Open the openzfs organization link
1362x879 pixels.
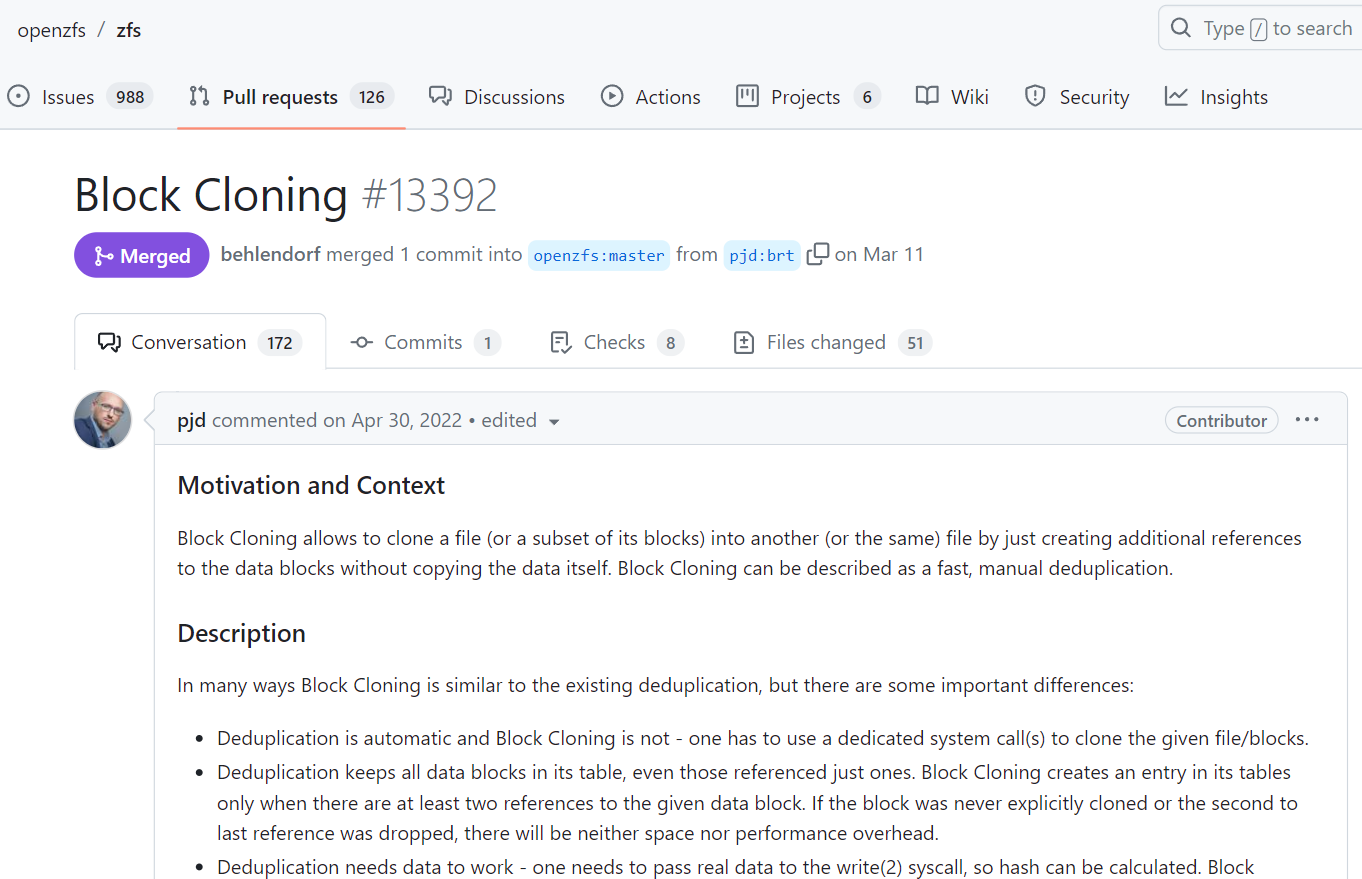pos(52,30)
